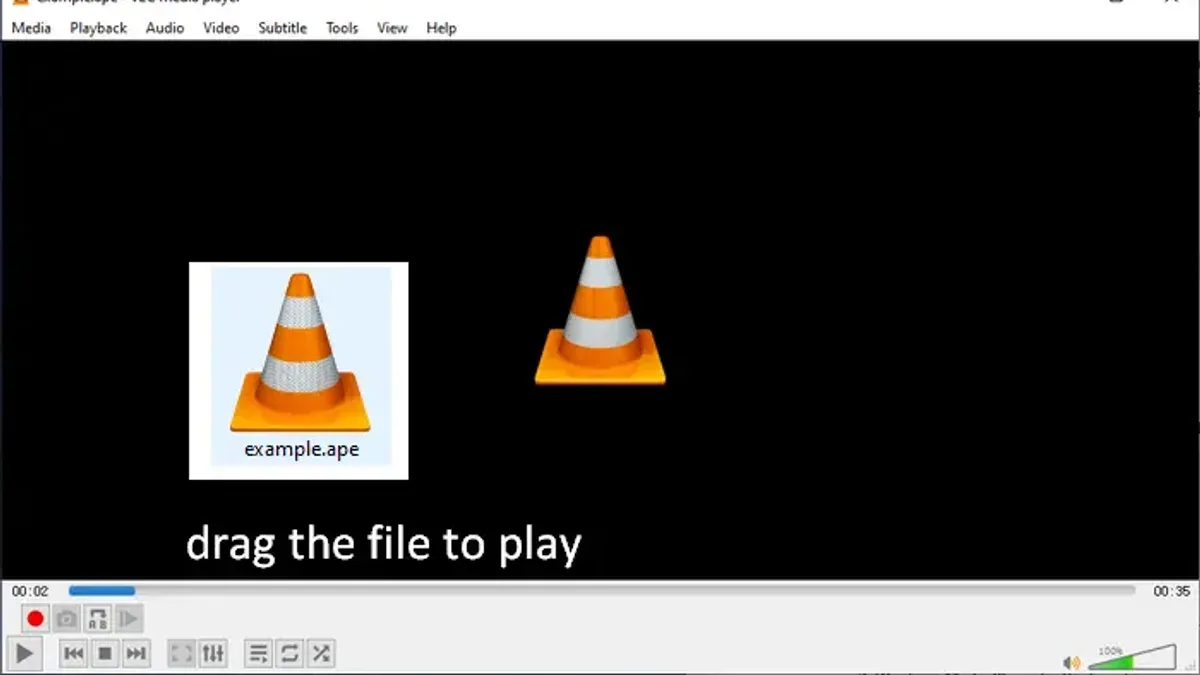This screenshot has width=1200, height=675.
Task: Set the A-B loop points
Action: [97, 619]
